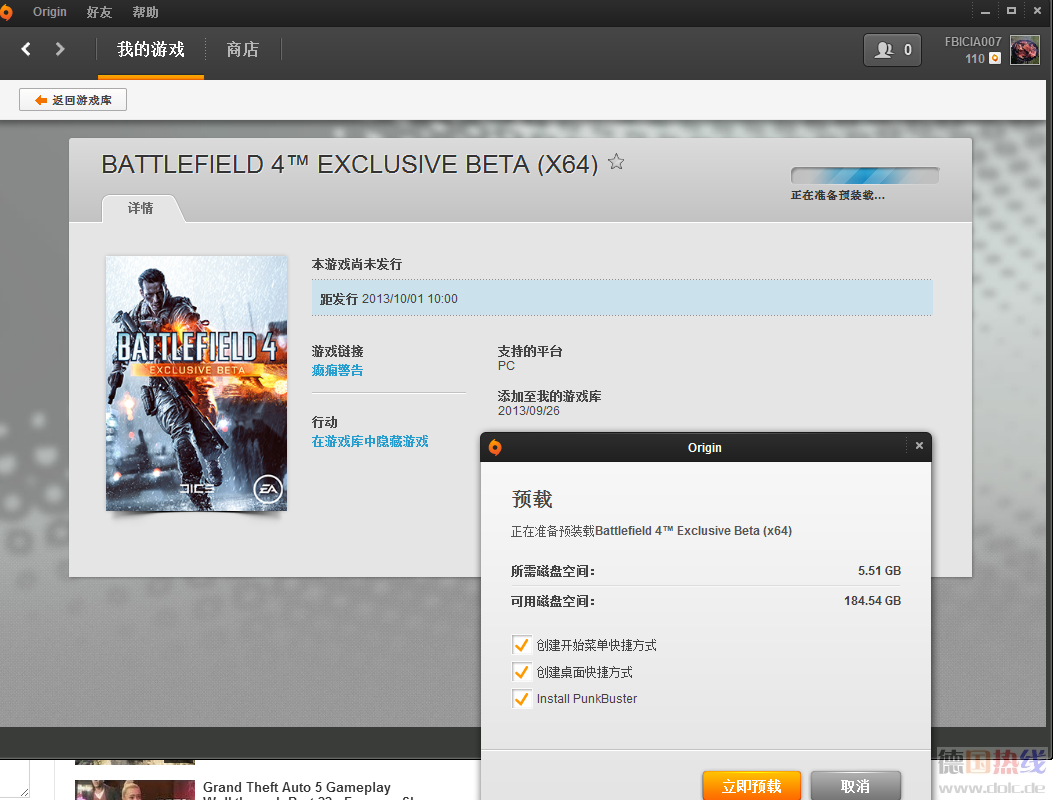Click the Origin logo in preload dialog
Screen dimensions: 1053x800
495,447
